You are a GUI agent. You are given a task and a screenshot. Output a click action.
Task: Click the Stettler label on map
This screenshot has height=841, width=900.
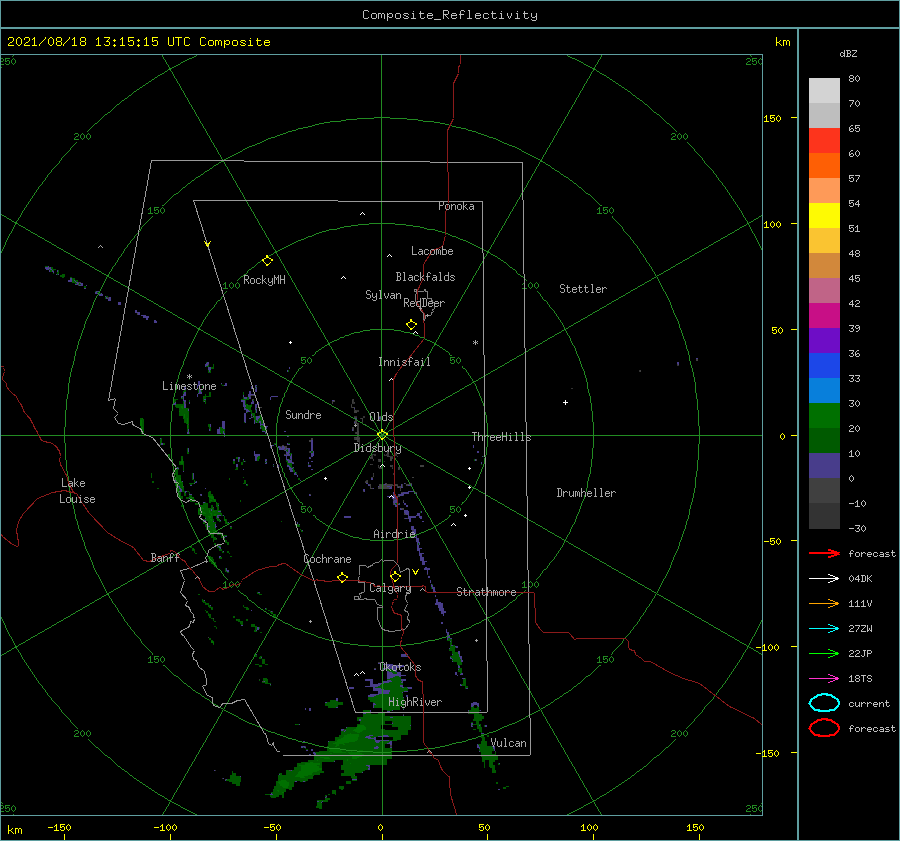(583, 289)
